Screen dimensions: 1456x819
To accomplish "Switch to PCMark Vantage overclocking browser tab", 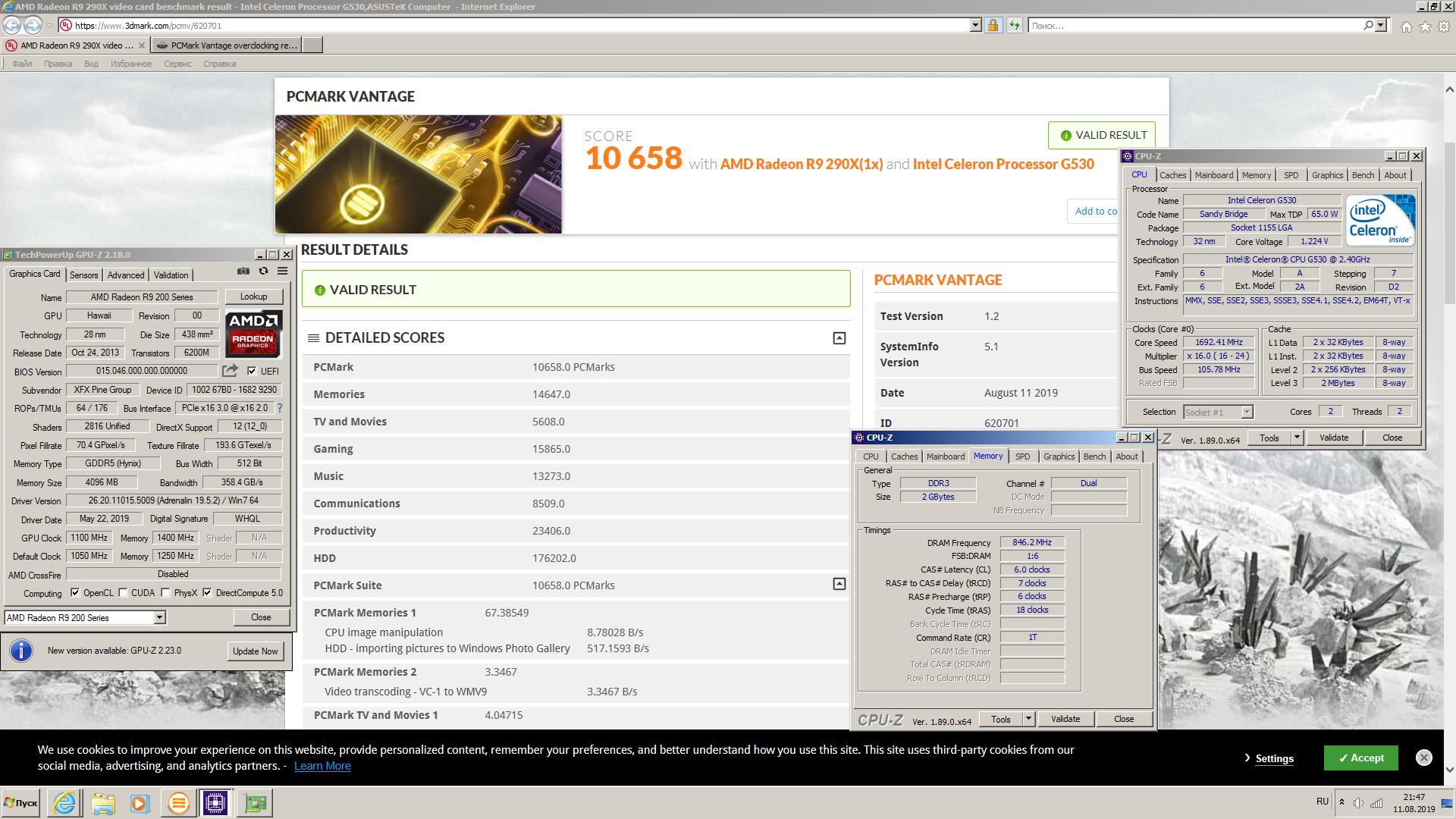I will pyautogui.click(x=226, y=45).
